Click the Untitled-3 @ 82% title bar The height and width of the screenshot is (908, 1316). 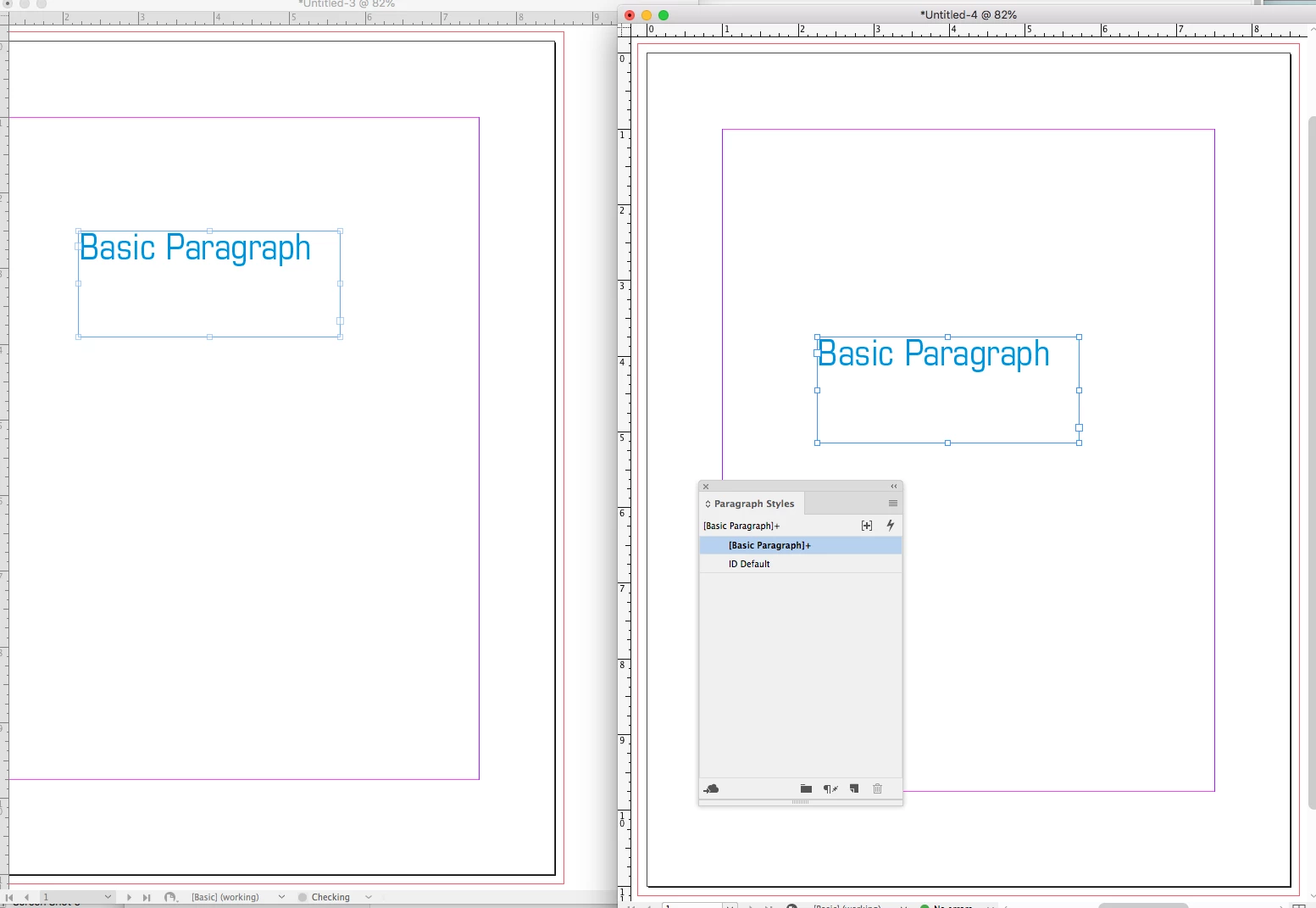tap(346, 3)
